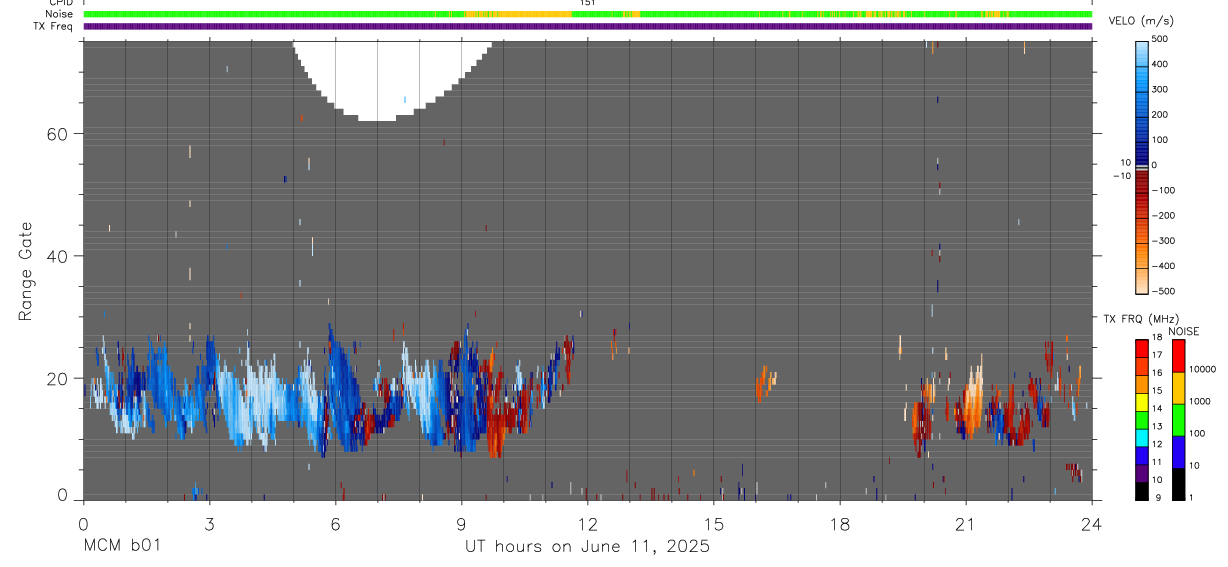This screenshot has width=1228, height=567.
Task: Click the orange segment of Noise strip
Action: pos(517,14)
